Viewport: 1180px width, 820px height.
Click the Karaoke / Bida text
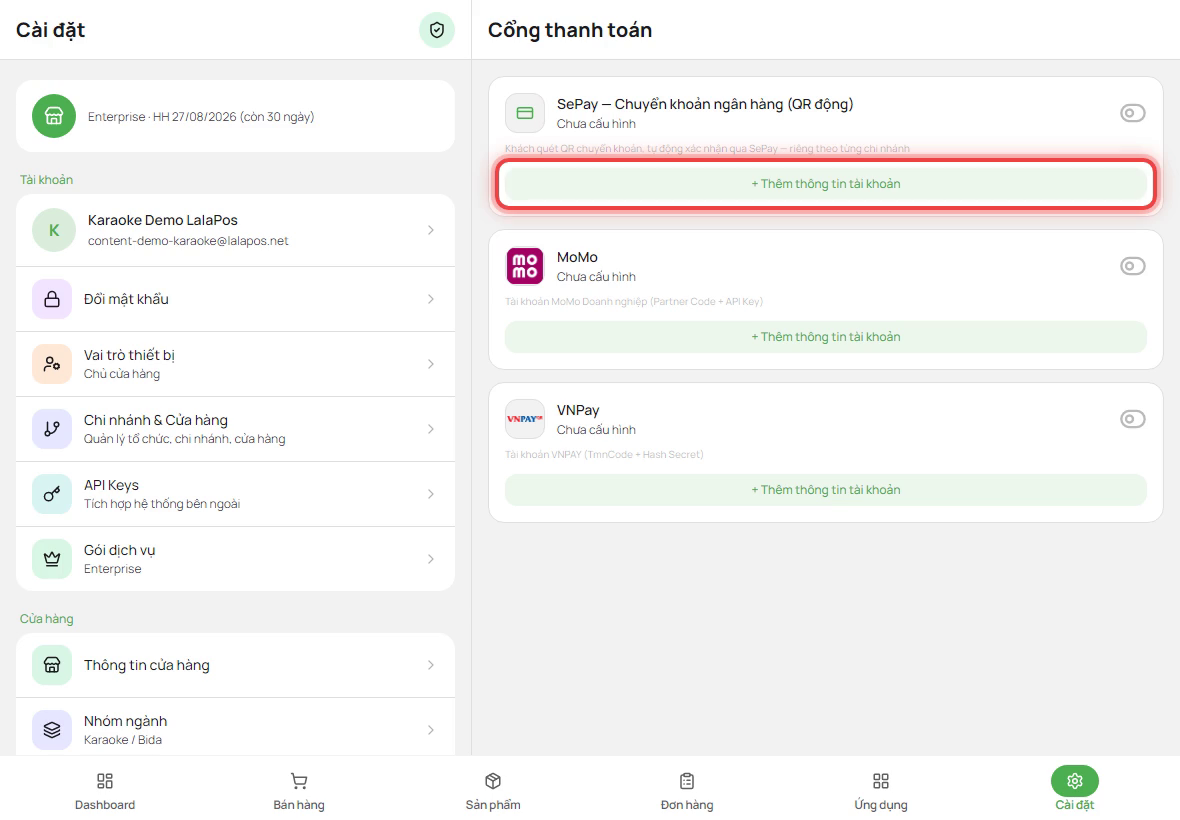(123, 740)
